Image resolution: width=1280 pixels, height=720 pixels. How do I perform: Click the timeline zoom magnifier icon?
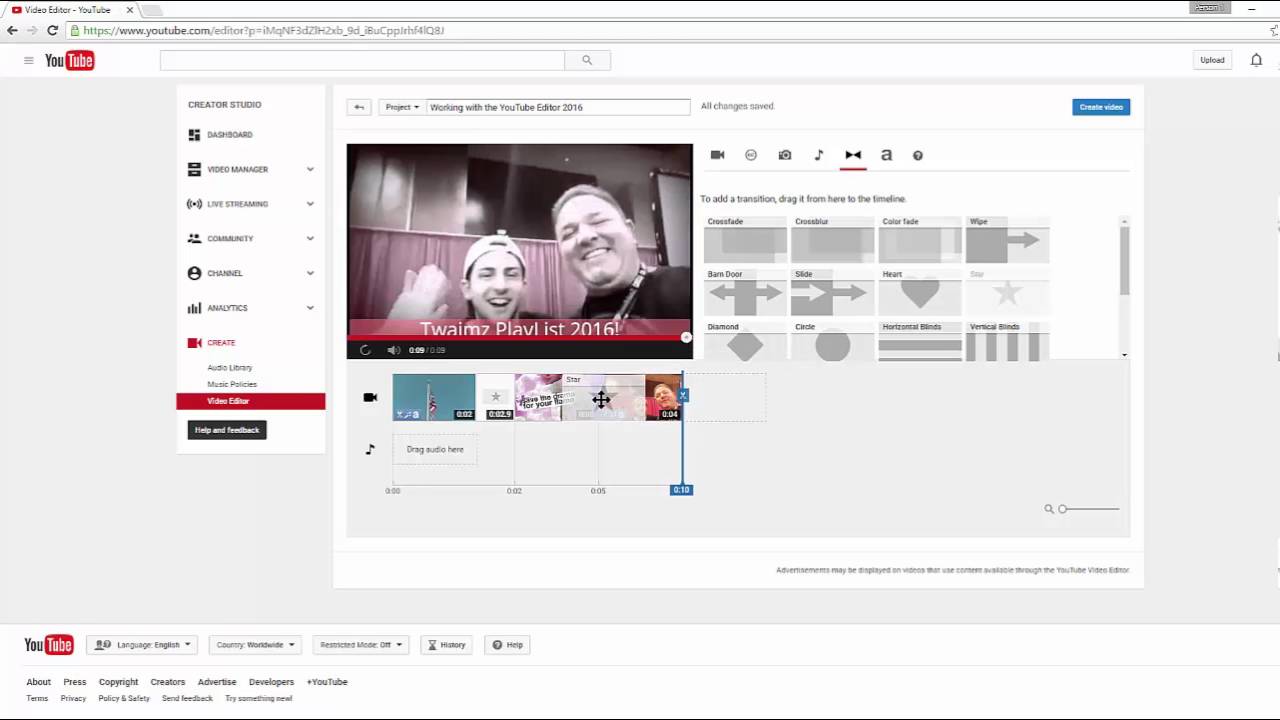click(1049, 509)
